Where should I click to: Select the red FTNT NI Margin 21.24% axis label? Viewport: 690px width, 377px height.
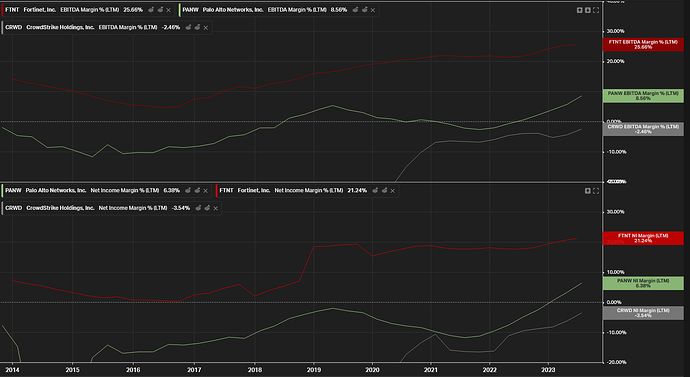(643, 238)
